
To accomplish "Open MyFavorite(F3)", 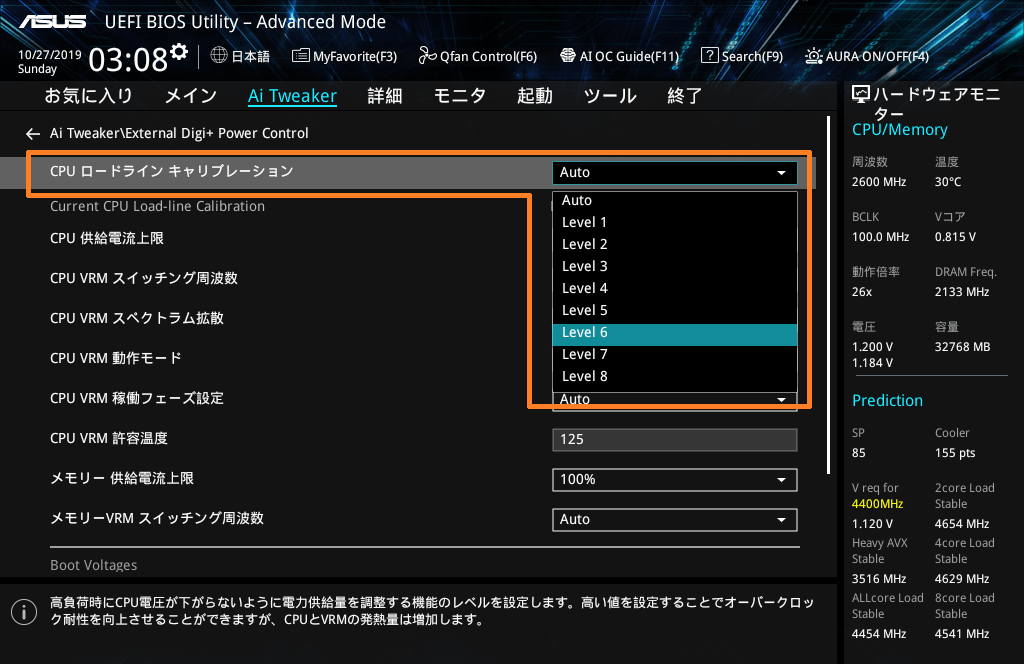I will pos(344,56).
